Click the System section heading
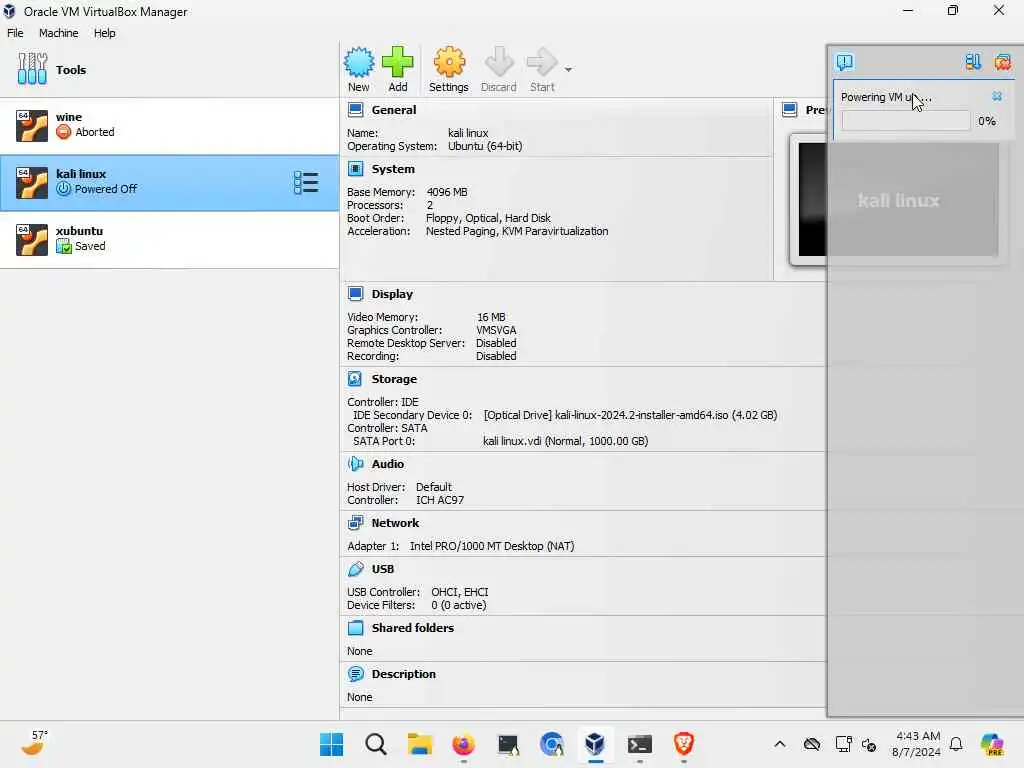The height and width of the screenshot is (768, 1024). 393,169
